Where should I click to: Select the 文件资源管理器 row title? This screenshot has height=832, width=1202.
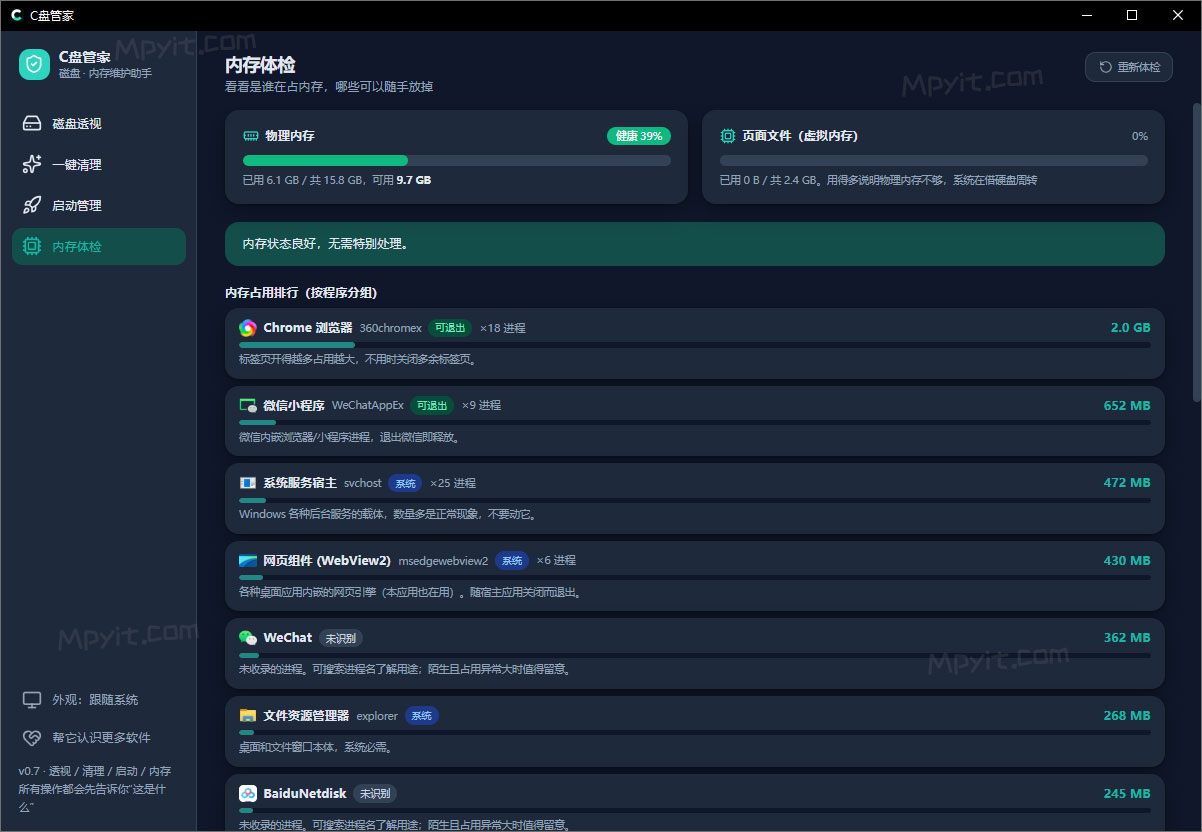coord(306,716)
